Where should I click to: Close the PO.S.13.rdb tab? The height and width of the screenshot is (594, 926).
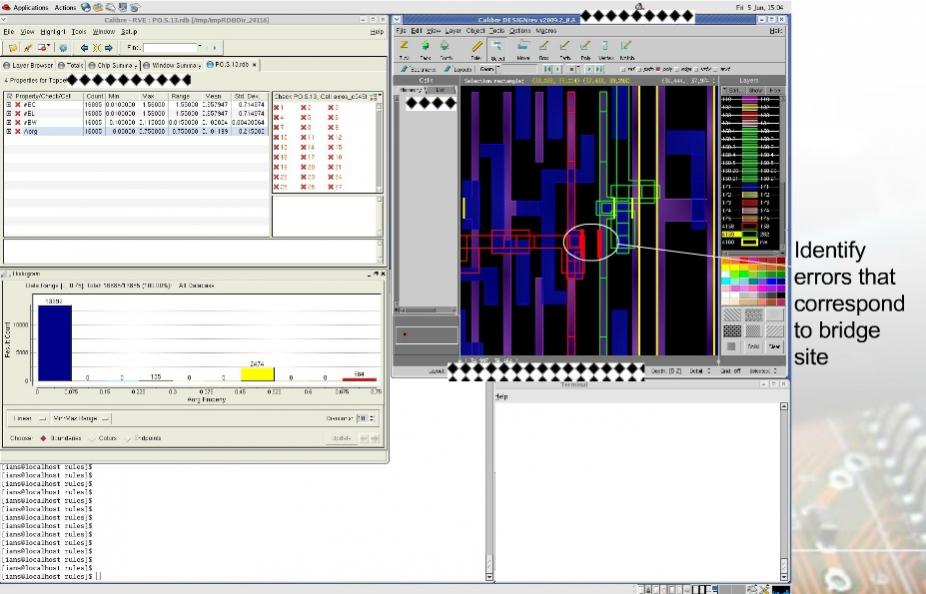[x=255, y=64]
